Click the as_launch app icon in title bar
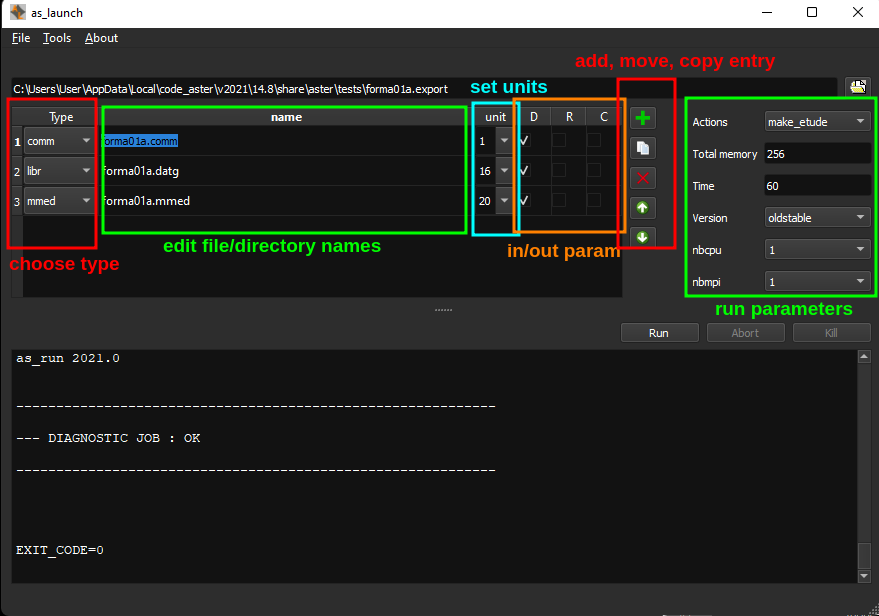The width and height of the screenshot is (879, 616). click(18, 13)
